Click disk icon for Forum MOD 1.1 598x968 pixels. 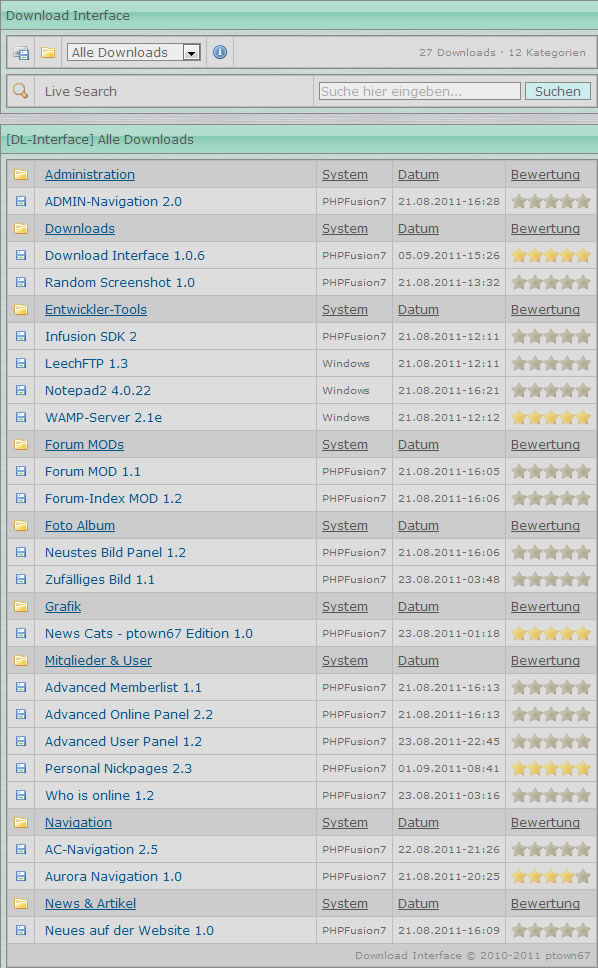pos(21,471)
